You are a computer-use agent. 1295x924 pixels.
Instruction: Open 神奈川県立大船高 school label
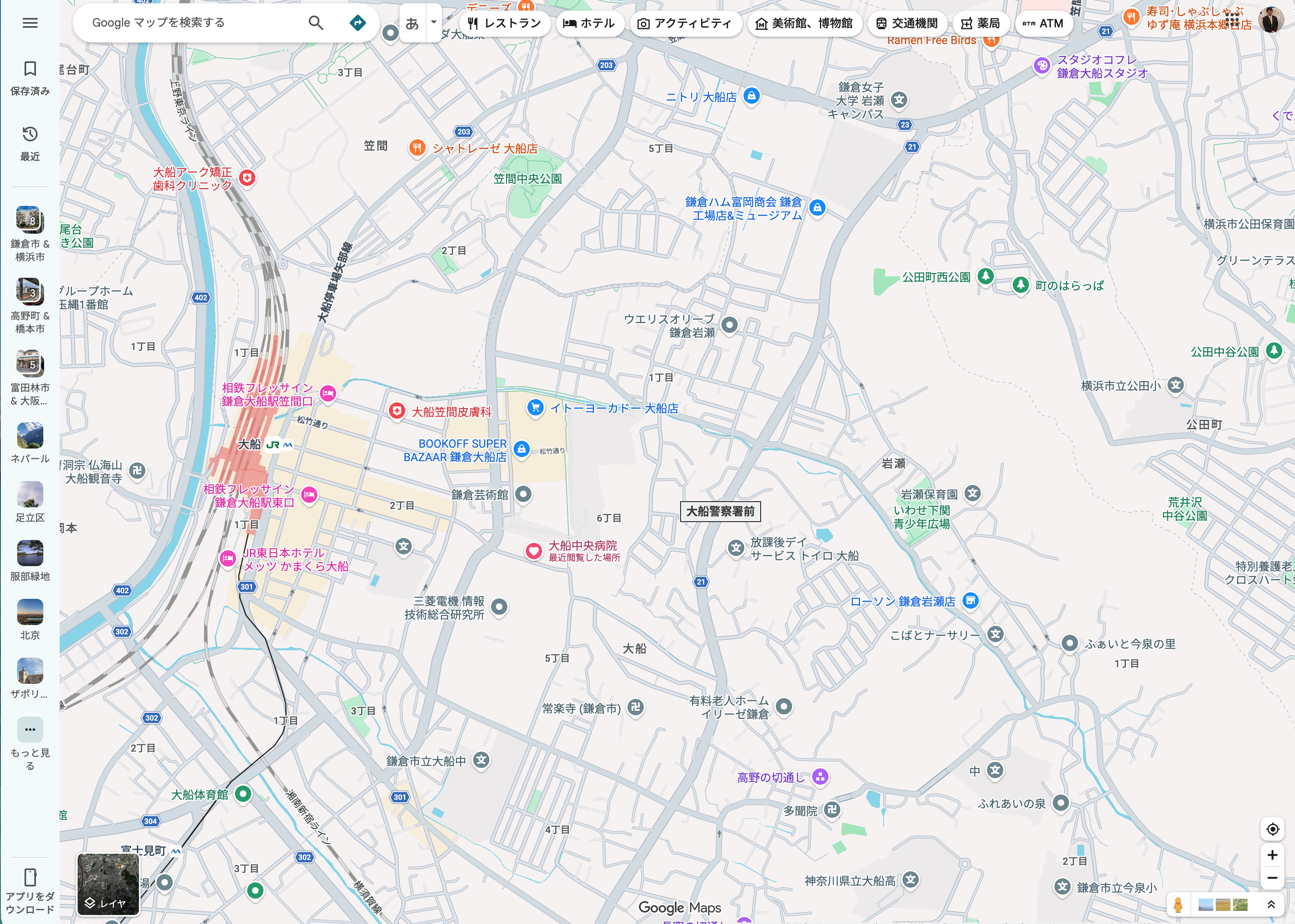tap(850, 881)
